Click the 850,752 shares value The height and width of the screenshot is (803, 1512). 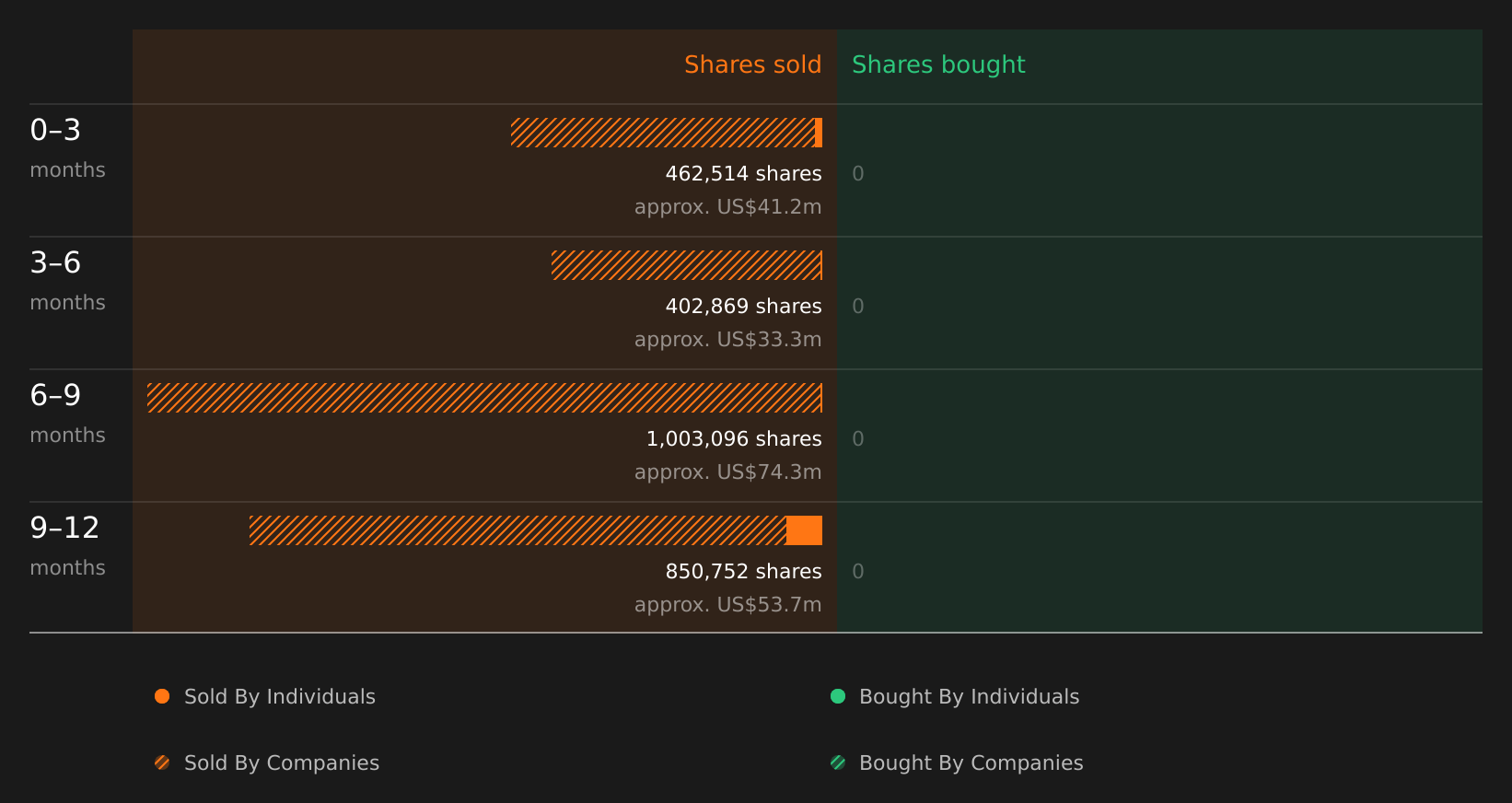tap(743, 571)
